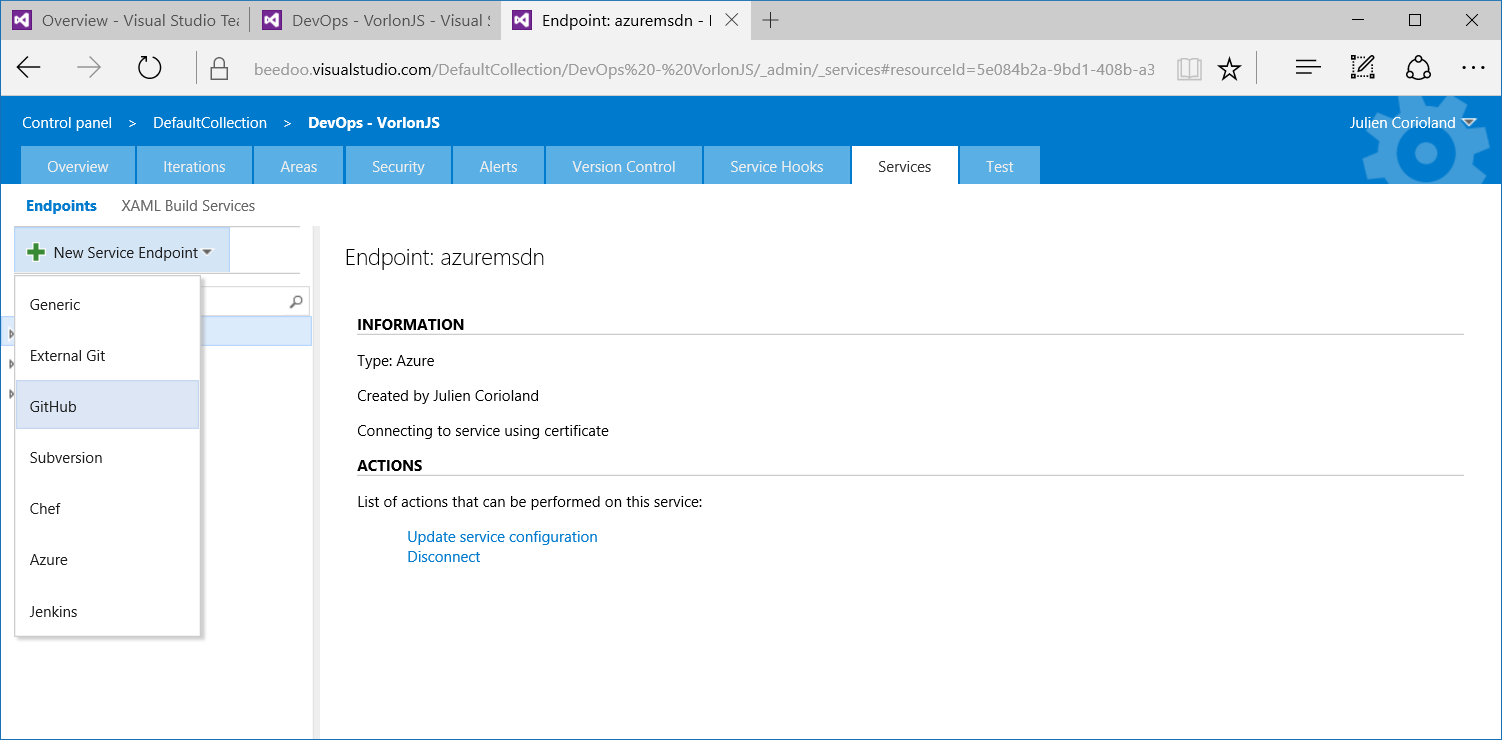Open the Edge Hub panel
Screen dimensions: 1502x740
pyautogui.click(x=1307, y=67)
